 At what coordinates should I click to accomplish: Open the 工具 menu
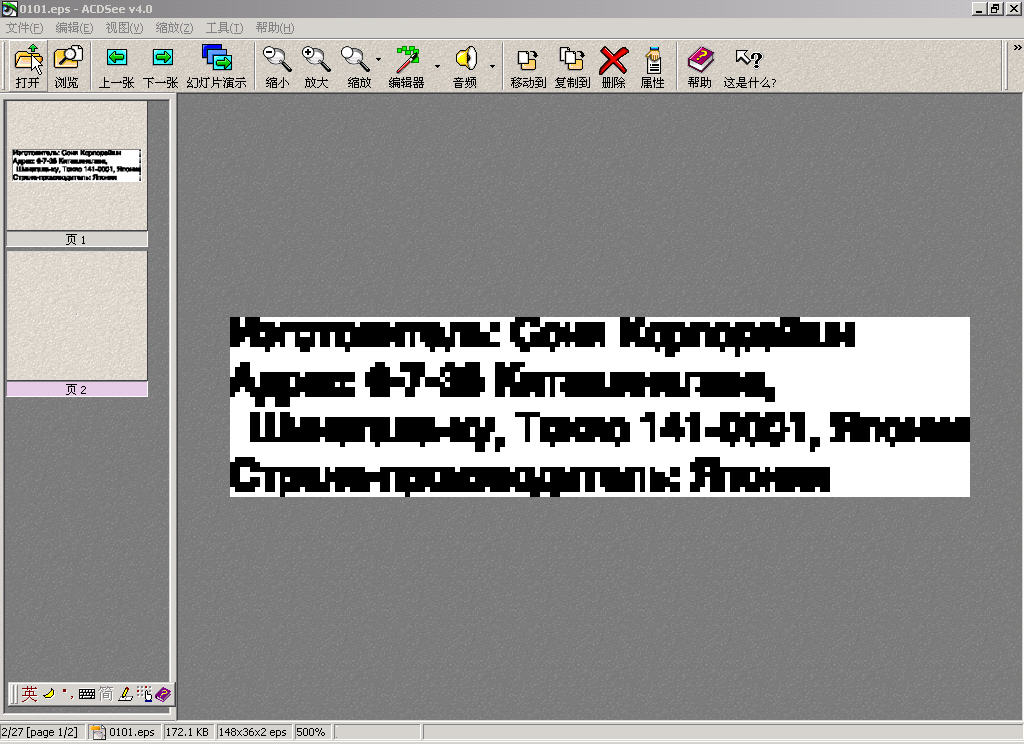(x=225, y=27)
